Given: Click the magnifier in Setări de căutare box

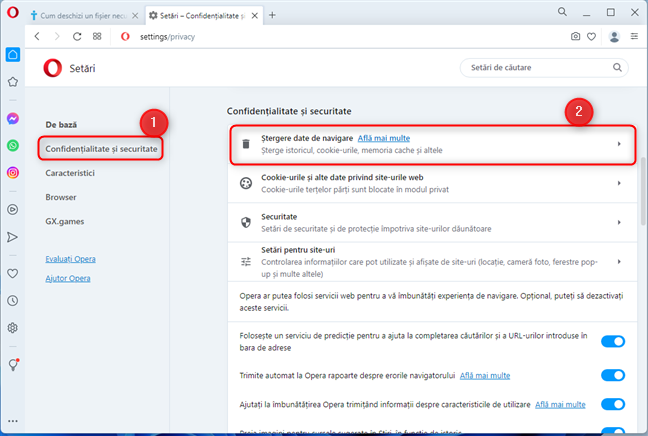Looking at the screenshot, I should [x=617, y=67].
